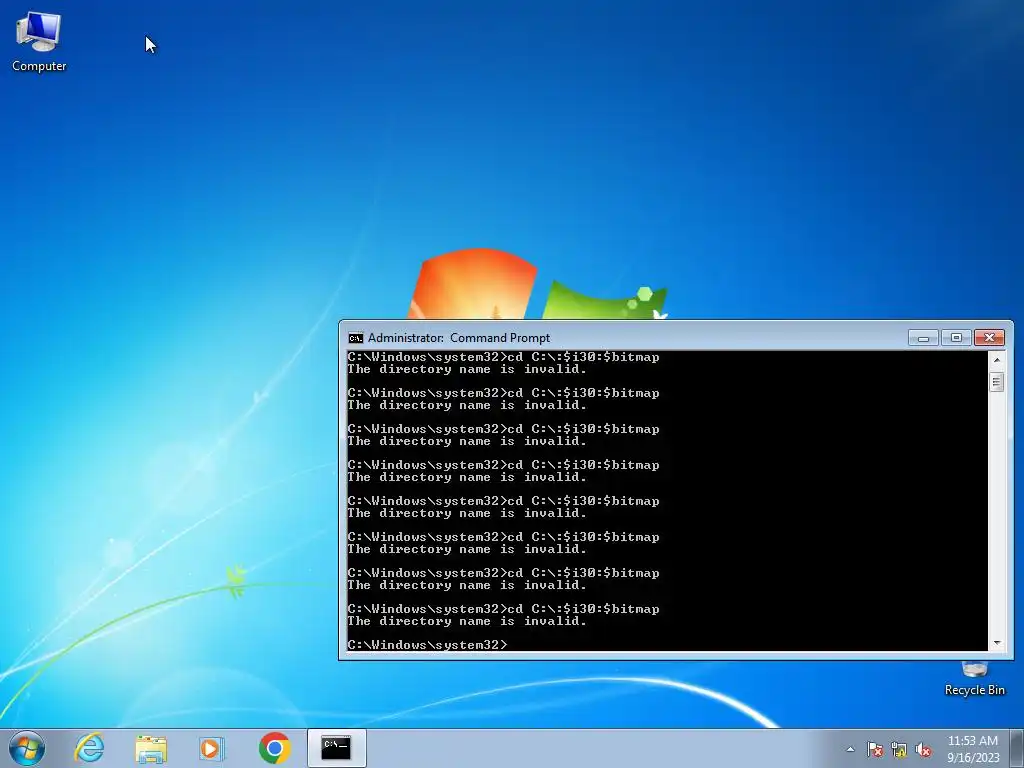The image size is (1024, 768).
Task: Click the Administrator: Command Prompt title text
Action: 458,338
